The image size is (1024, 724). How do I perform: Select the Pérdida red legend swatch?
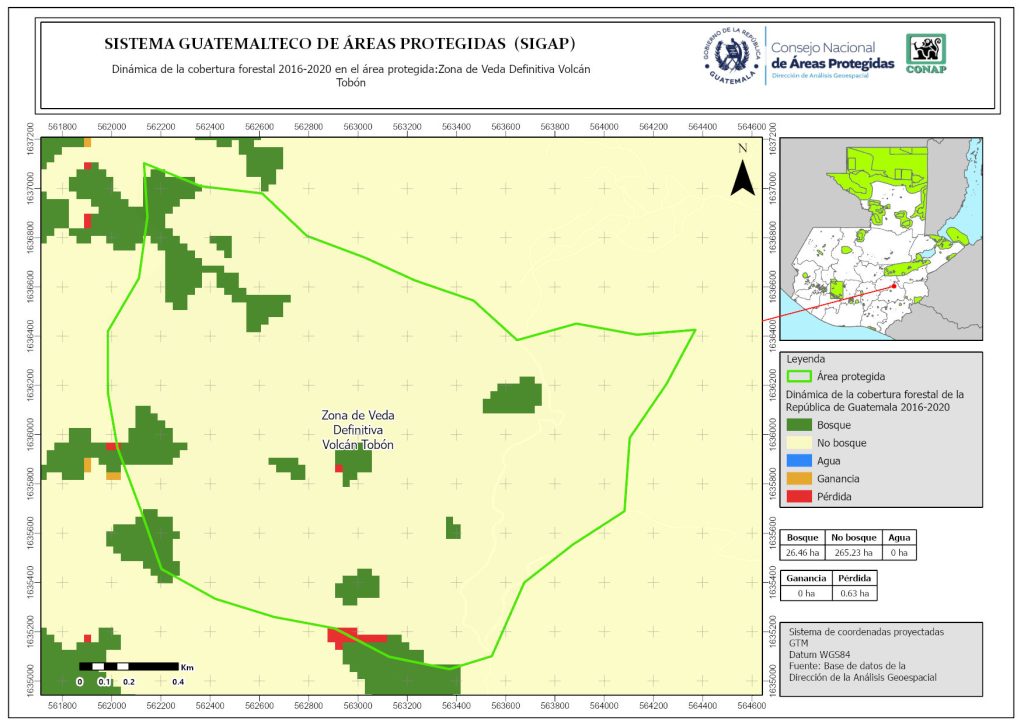click(x=799, y=497)
